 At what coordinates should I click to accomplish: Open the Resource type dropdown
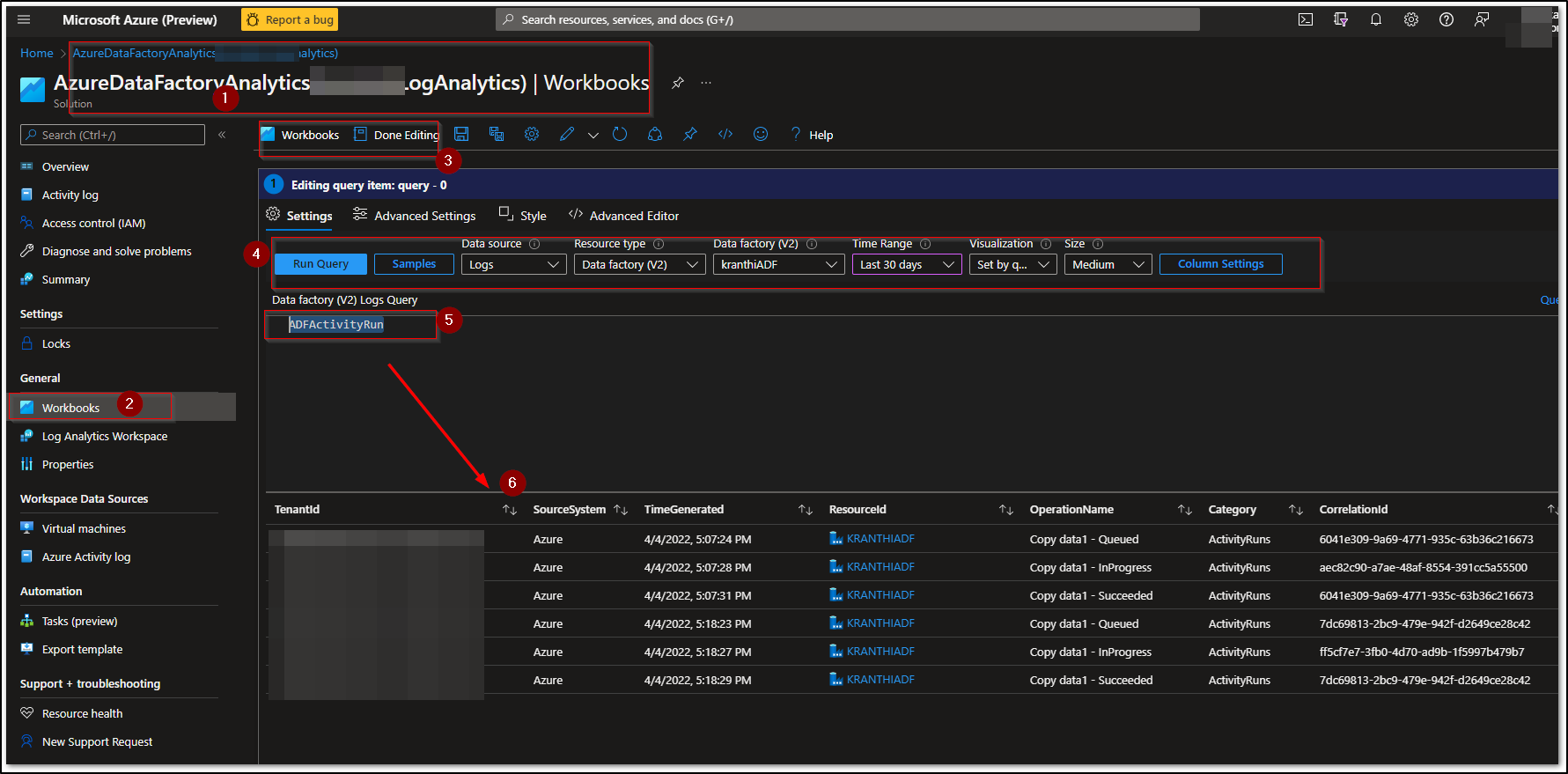click(640, 264)
